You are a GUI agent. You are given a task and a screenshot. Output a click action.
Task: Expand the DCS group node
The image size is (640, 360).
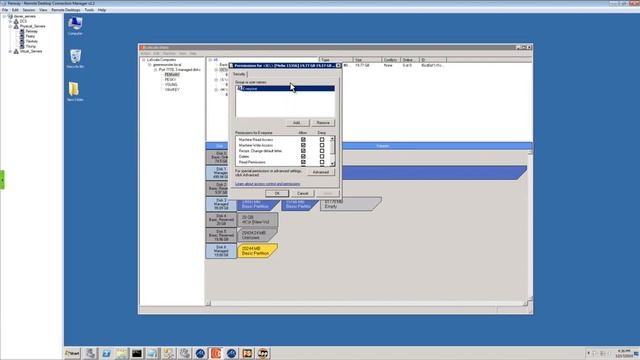pos(10,21)
